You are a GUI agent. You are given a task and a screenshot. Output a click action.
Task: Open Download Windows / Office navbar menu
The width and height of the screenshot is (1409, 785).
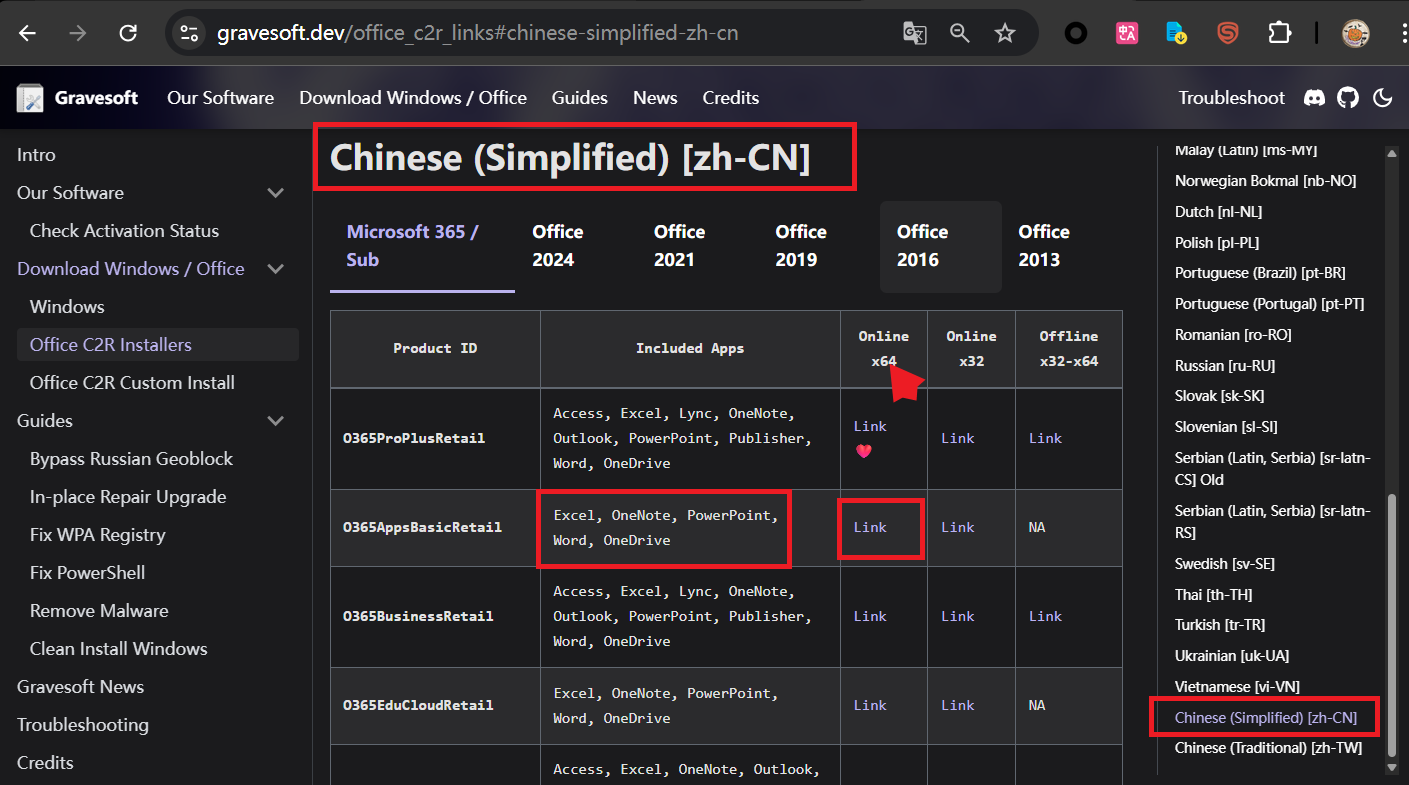413,98
